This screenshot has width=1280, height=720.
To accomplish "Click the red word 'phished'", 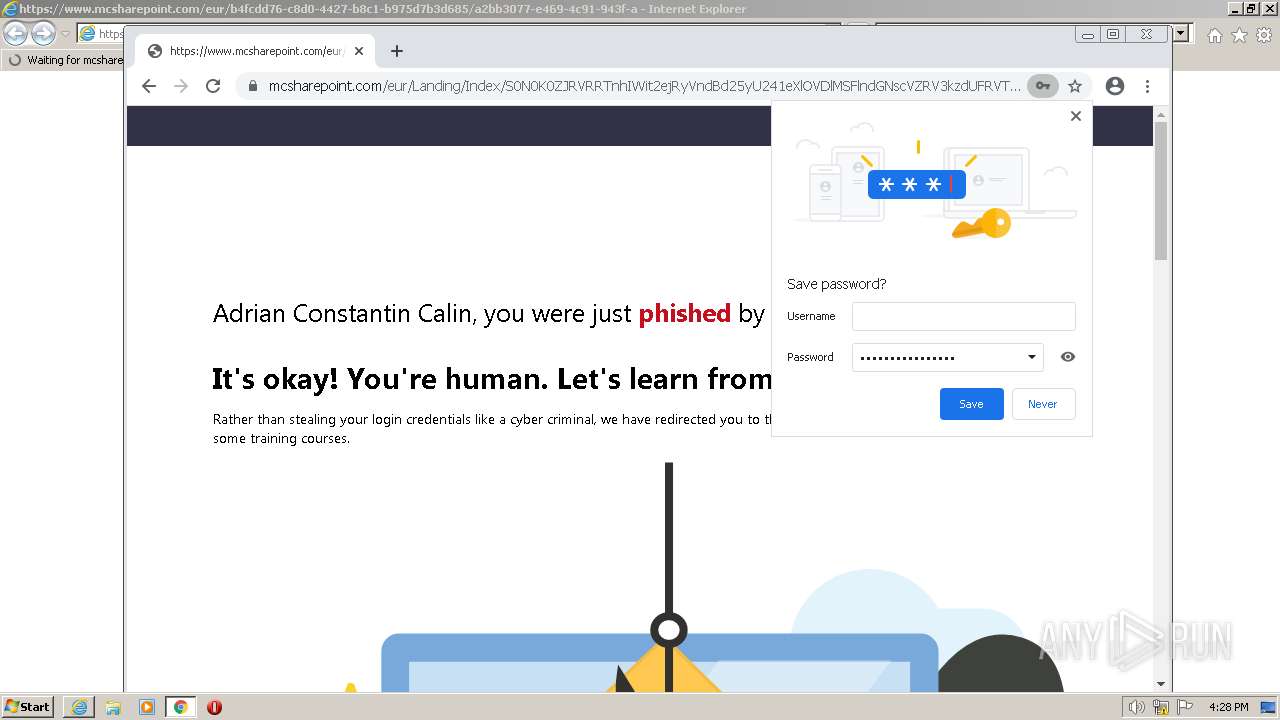I will pyautogui.click(x=685, y=313).
